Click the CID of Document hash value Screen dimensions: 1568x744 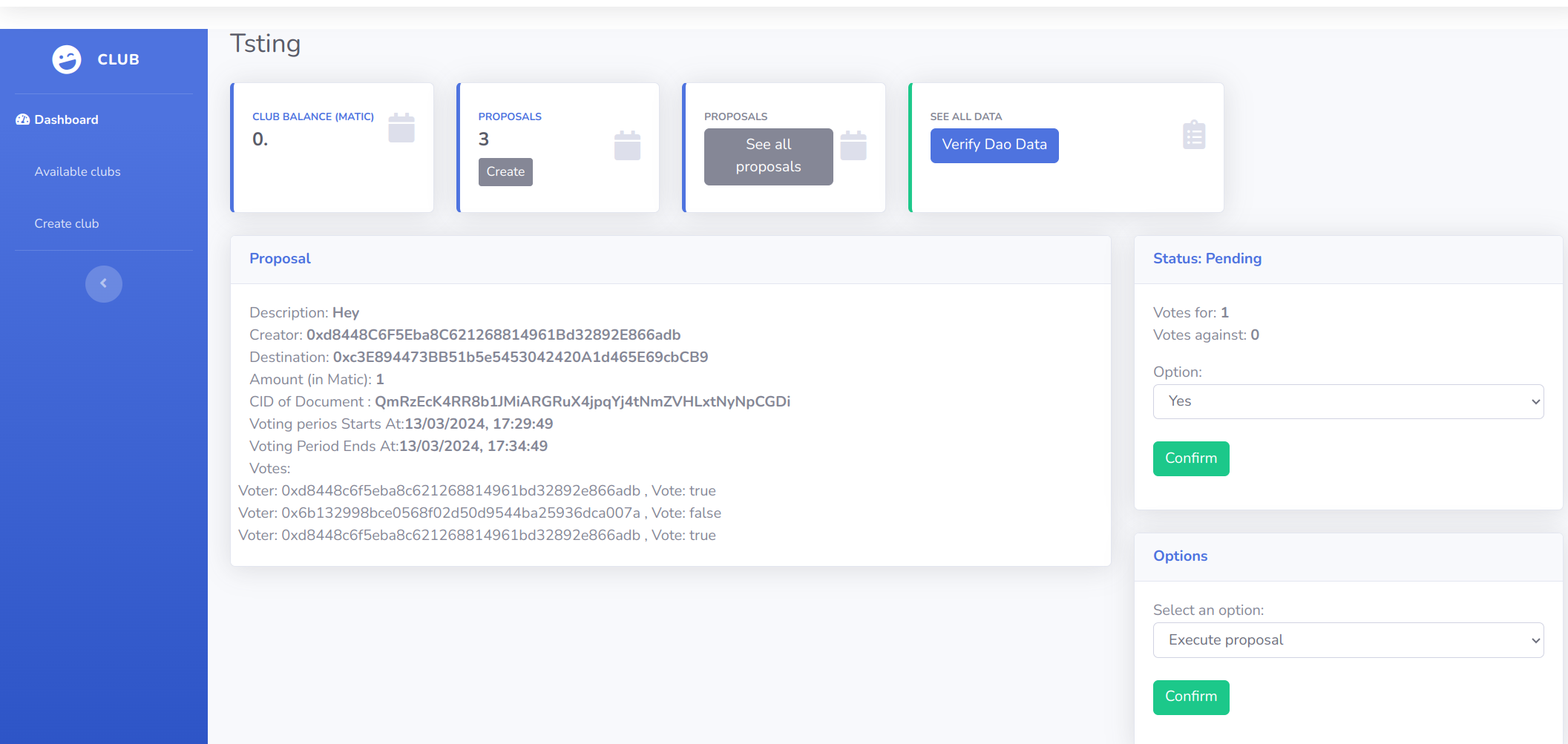(x=583, y=401)
